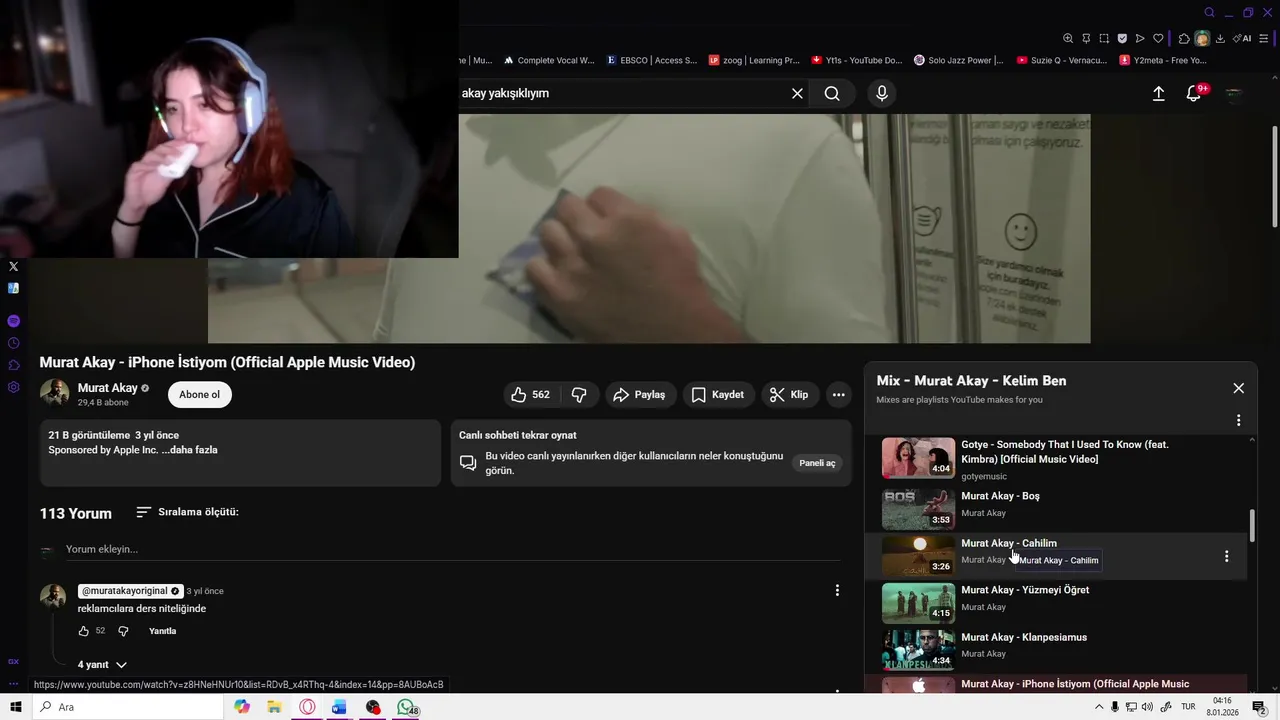1280x720 pixels.
Task: Close the Mix - Murat Akay playlist panel
Action: pyautogui.click(x=1238, y=388)
